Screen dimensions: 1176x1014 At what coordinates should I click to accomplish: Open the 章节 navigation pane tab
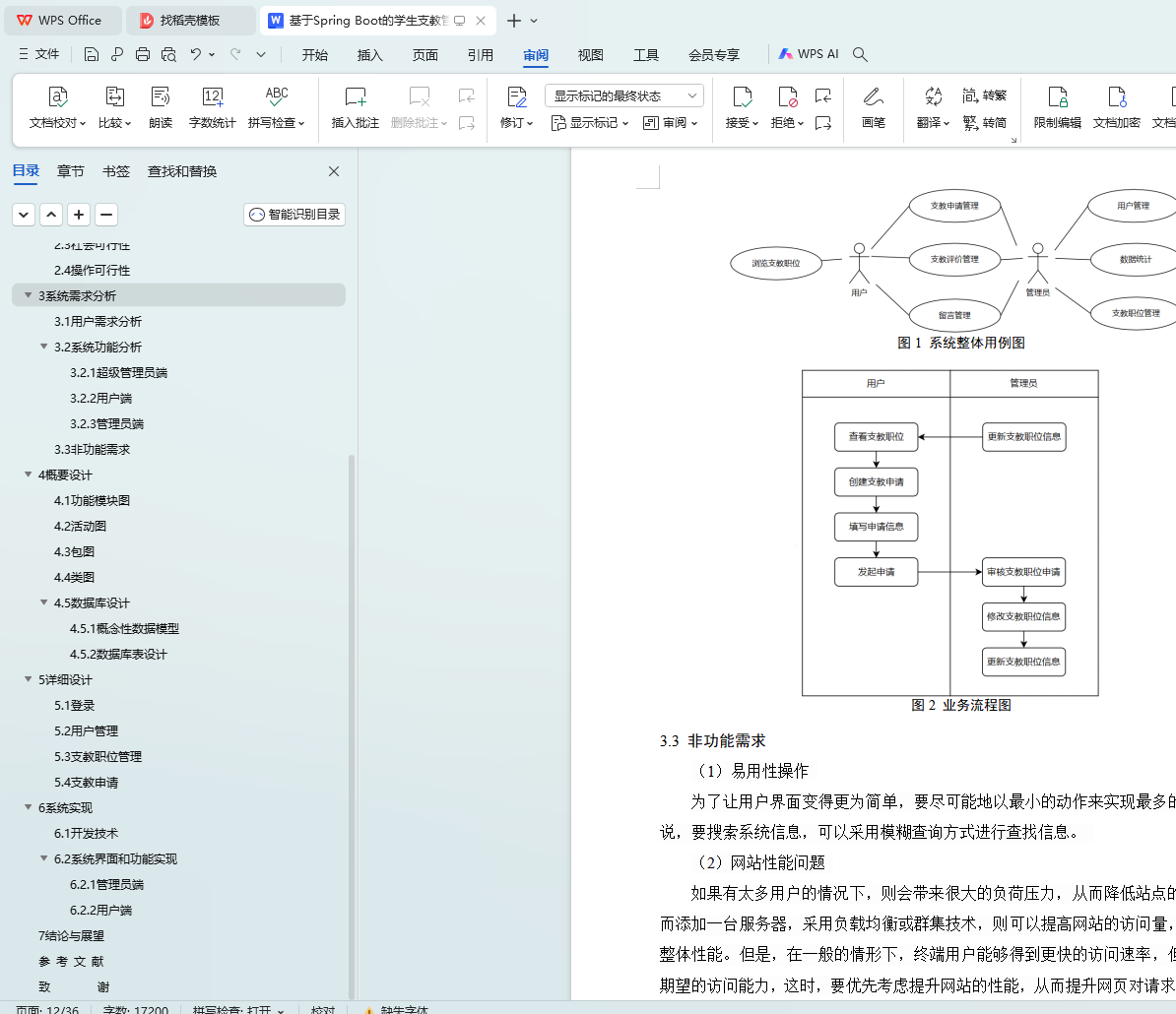point(71,171)
